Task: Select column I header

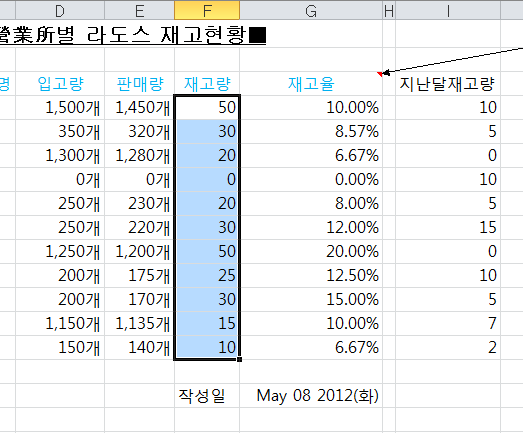Action: point(448,11)
